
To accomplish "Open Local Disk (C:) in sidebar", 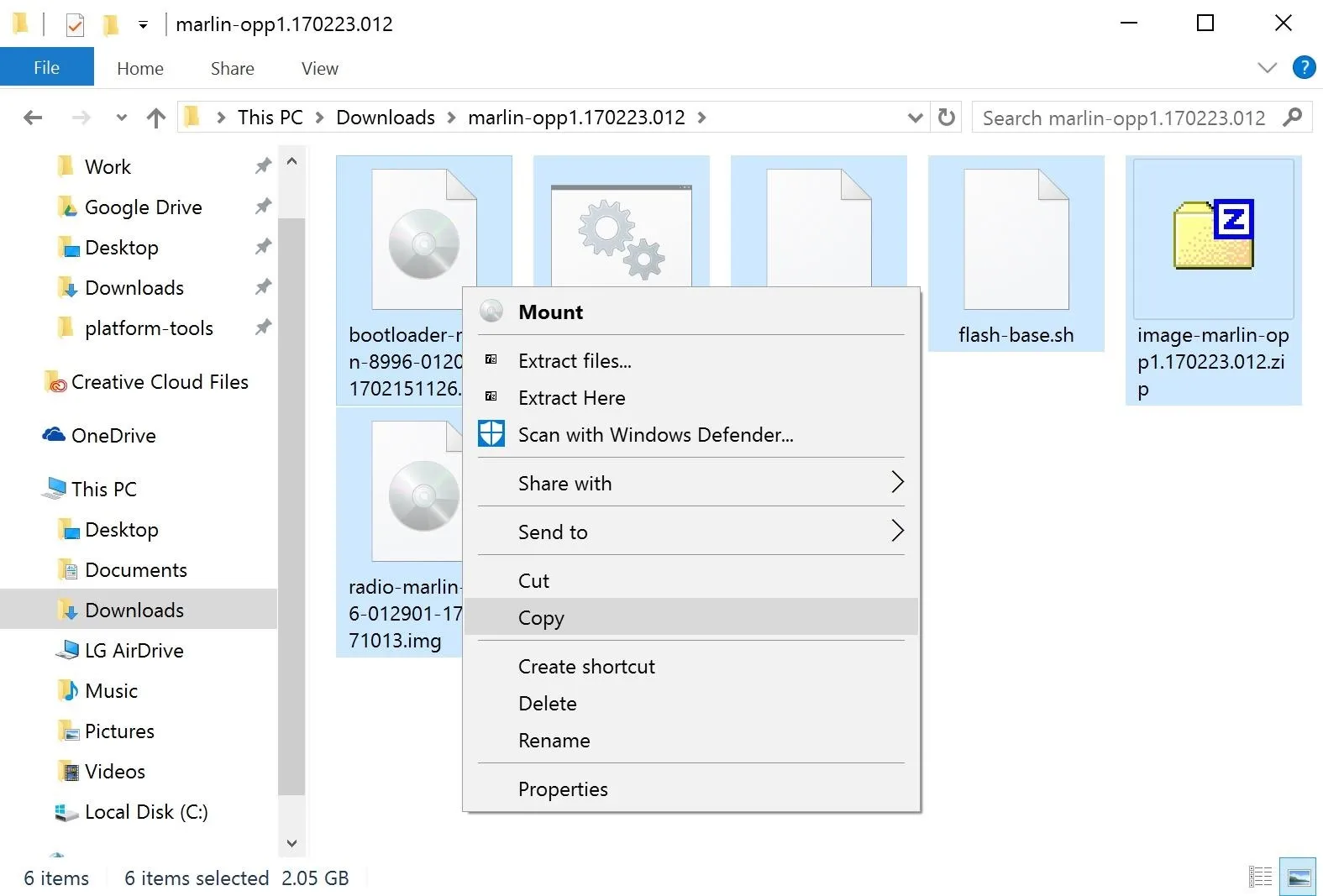I will (145, 811).
